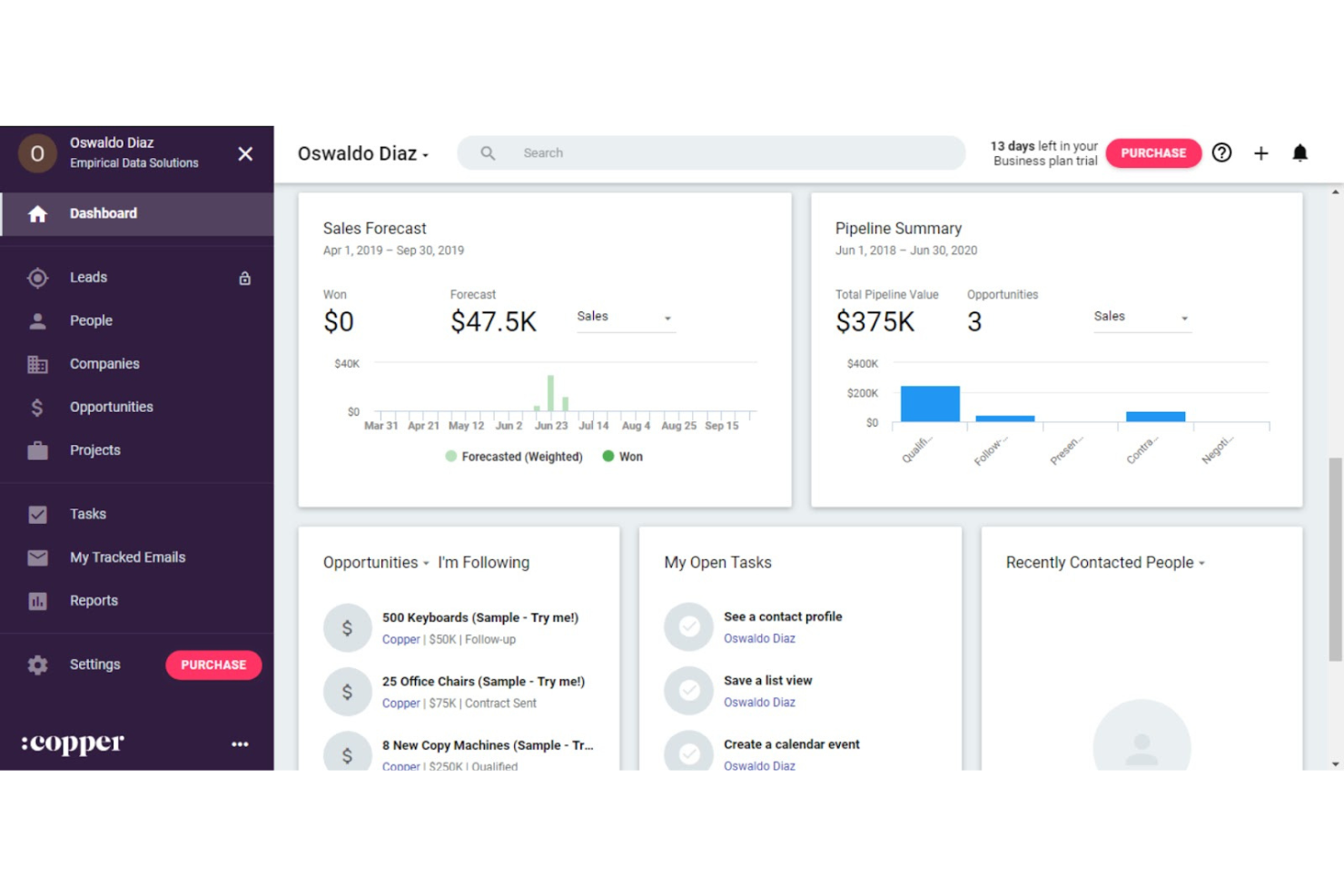Open the Copper link under 500 Keyboards
This screenshot has width=1344, height=896.
pyautogui.click(x=400, y=639)
